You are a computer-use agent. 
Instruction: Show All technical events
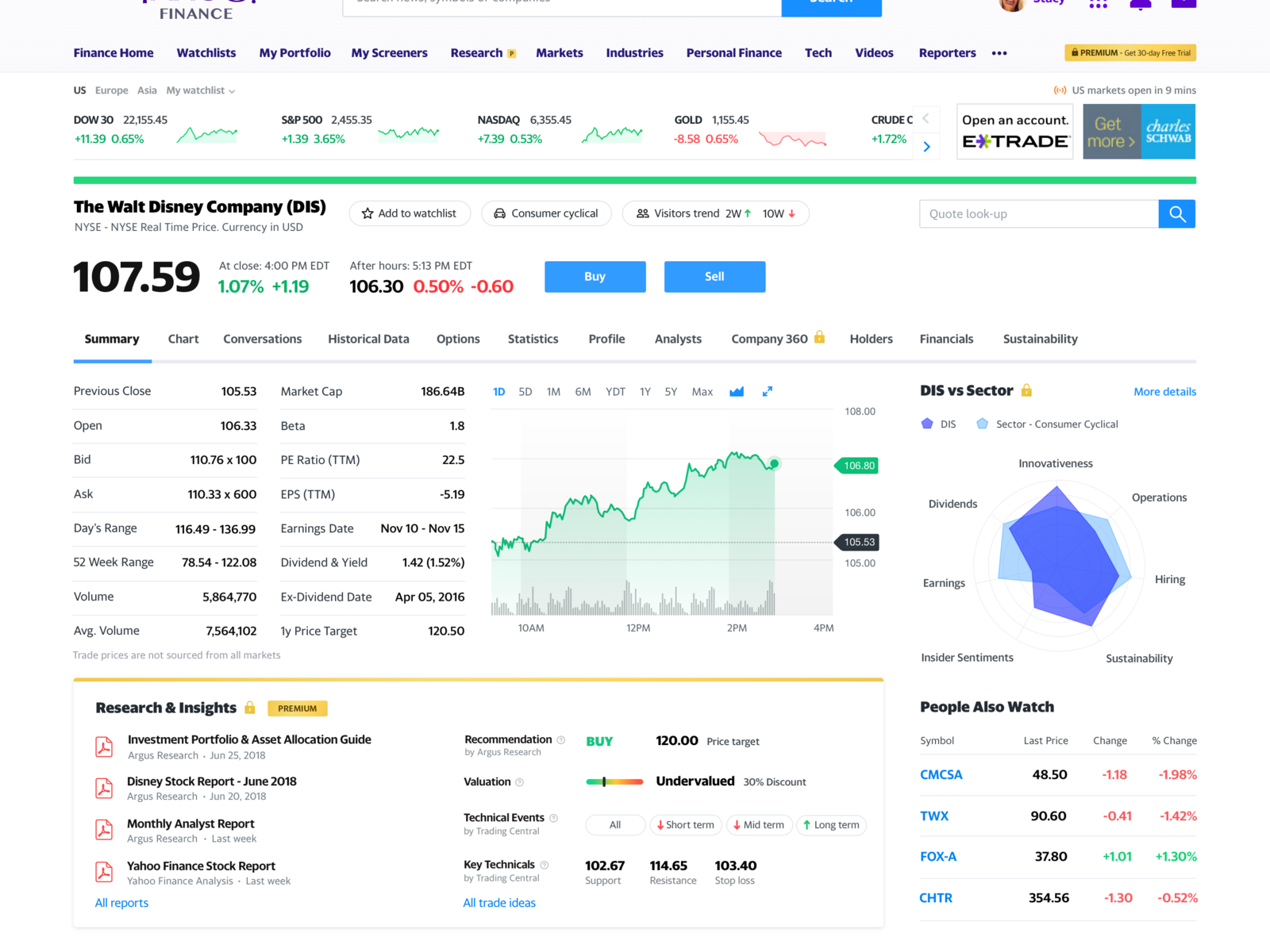(x=615, y=825)
